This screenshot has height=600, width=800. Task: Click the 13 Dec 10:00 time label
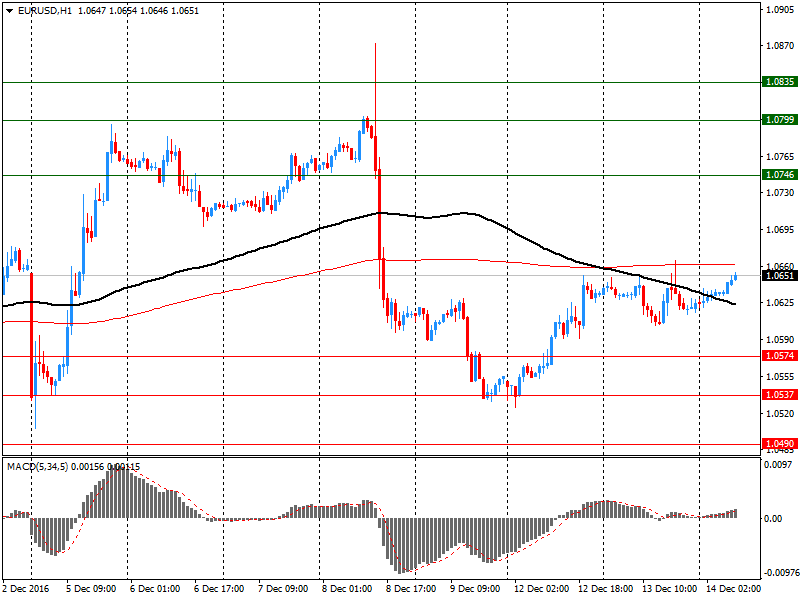(x=669, y=588)
